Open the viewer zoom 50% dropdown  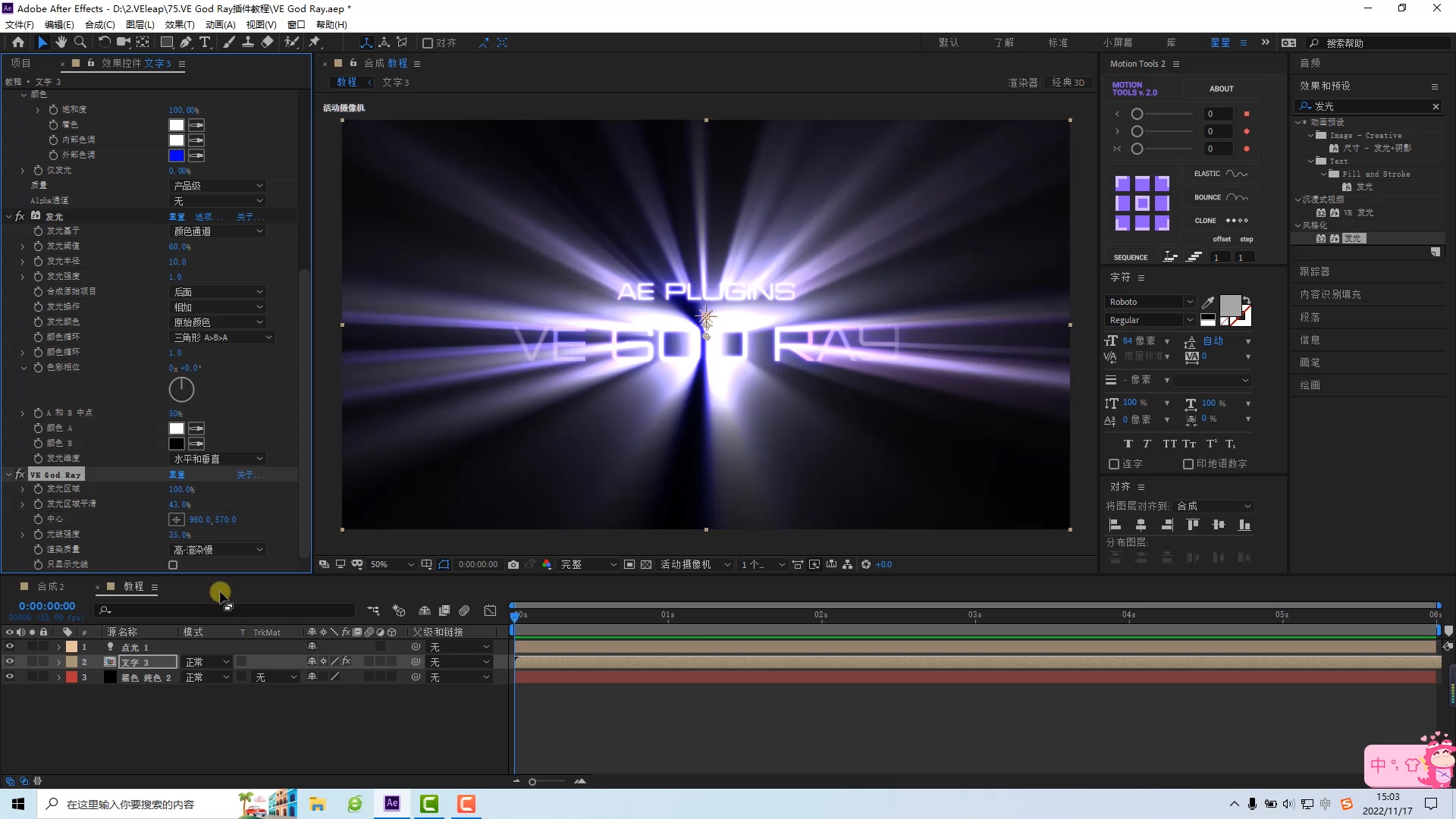[392, 565]
